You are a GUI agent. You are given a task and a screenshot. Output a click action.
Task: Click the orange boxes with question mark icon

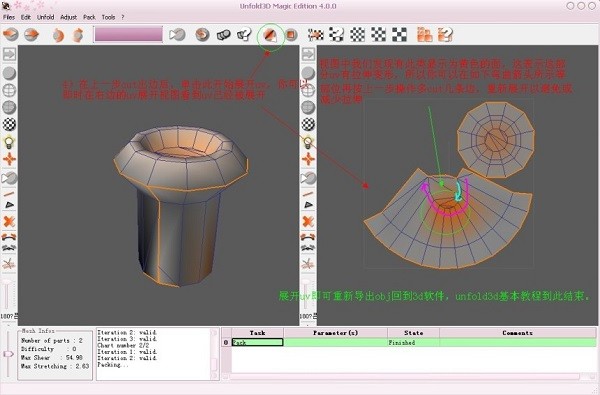click(x=445, y=35)
